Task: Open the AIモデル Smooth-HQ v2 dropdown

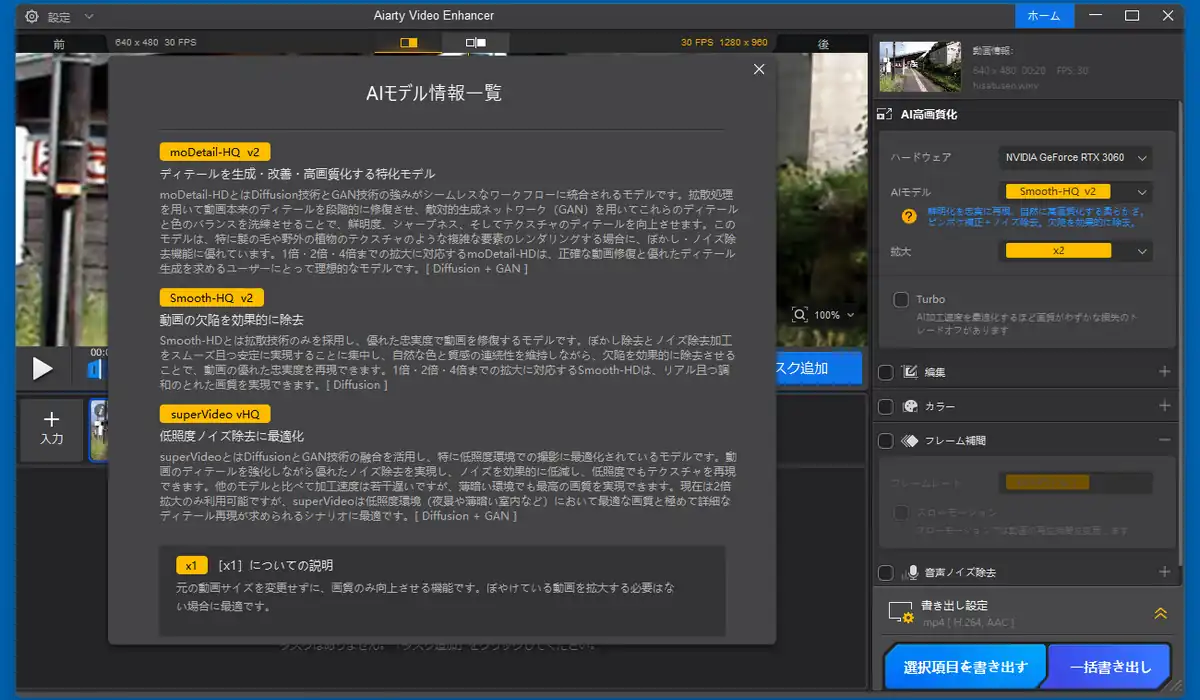Action: [x=1075, y=191]
